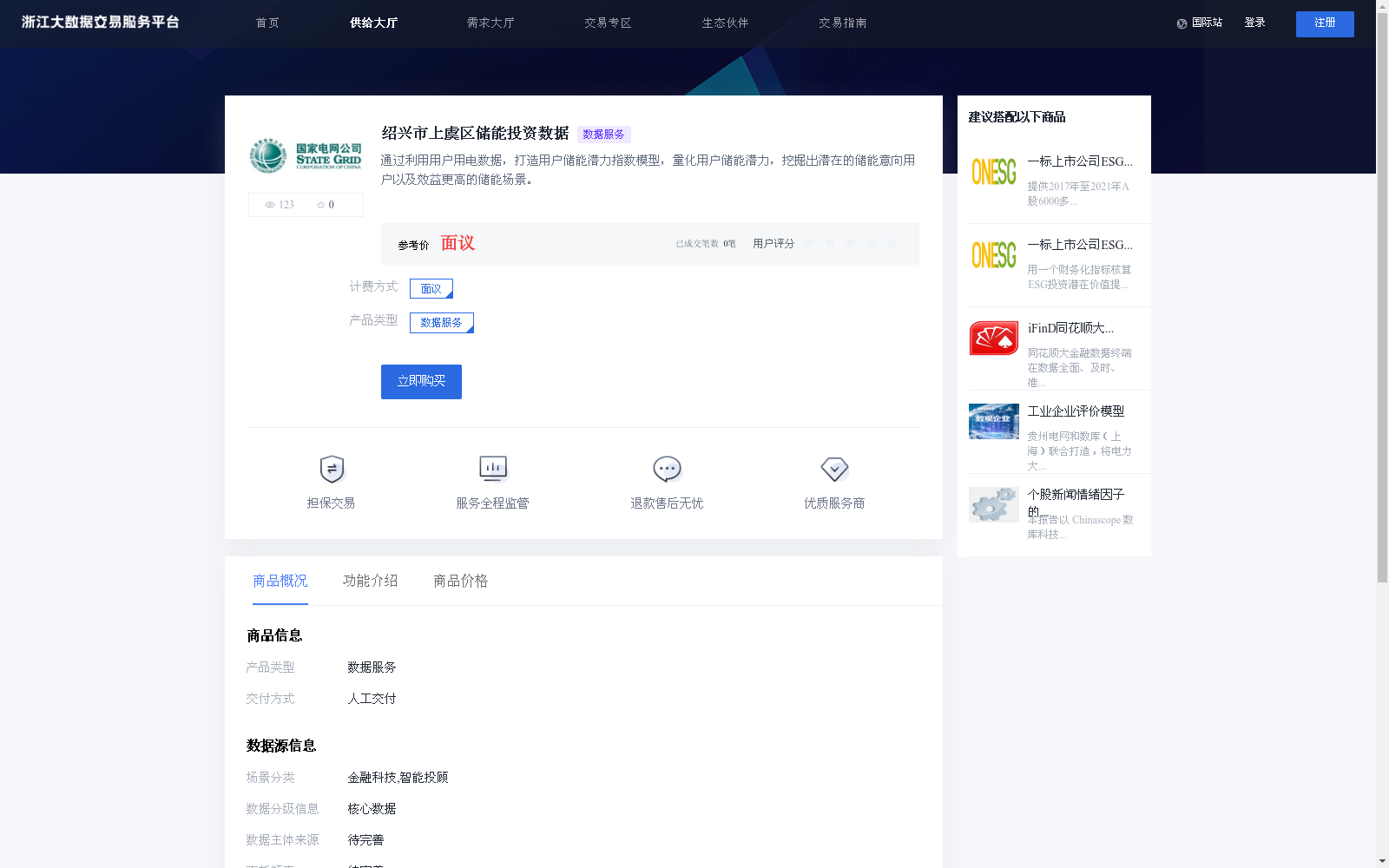This screenshot has width=1389, height=868.
Task: Open the 交易专区 menu item
Action: tap(608, 23)
